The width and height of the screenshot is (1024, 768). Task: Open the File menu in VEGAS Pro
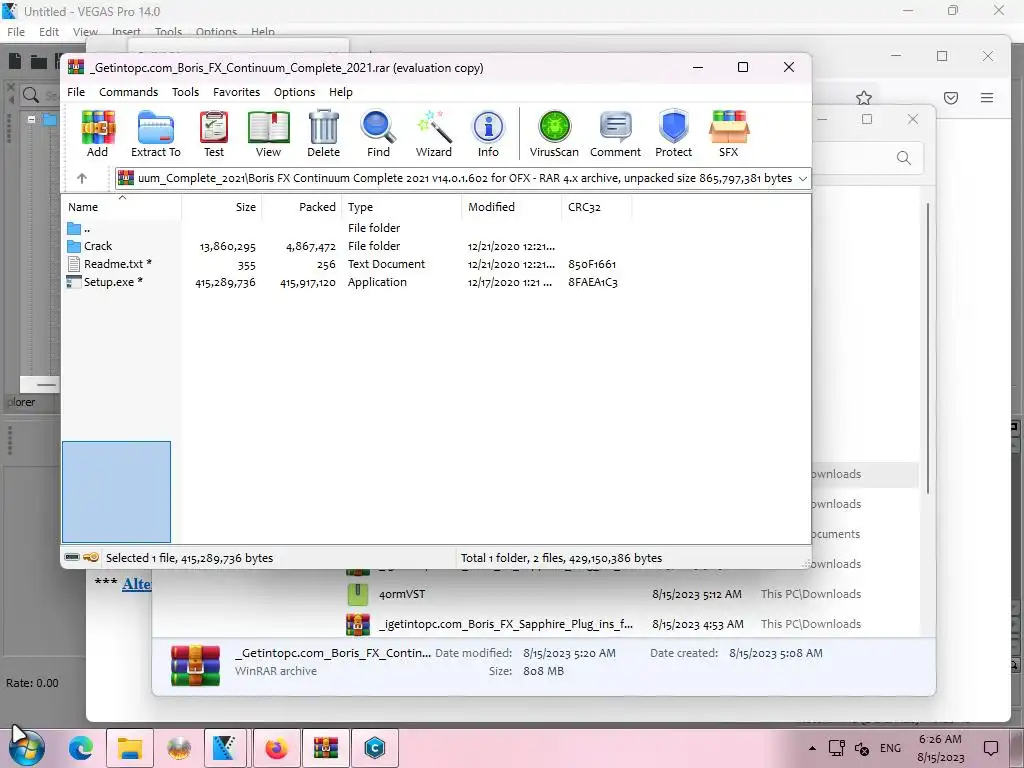click(16, 31)
